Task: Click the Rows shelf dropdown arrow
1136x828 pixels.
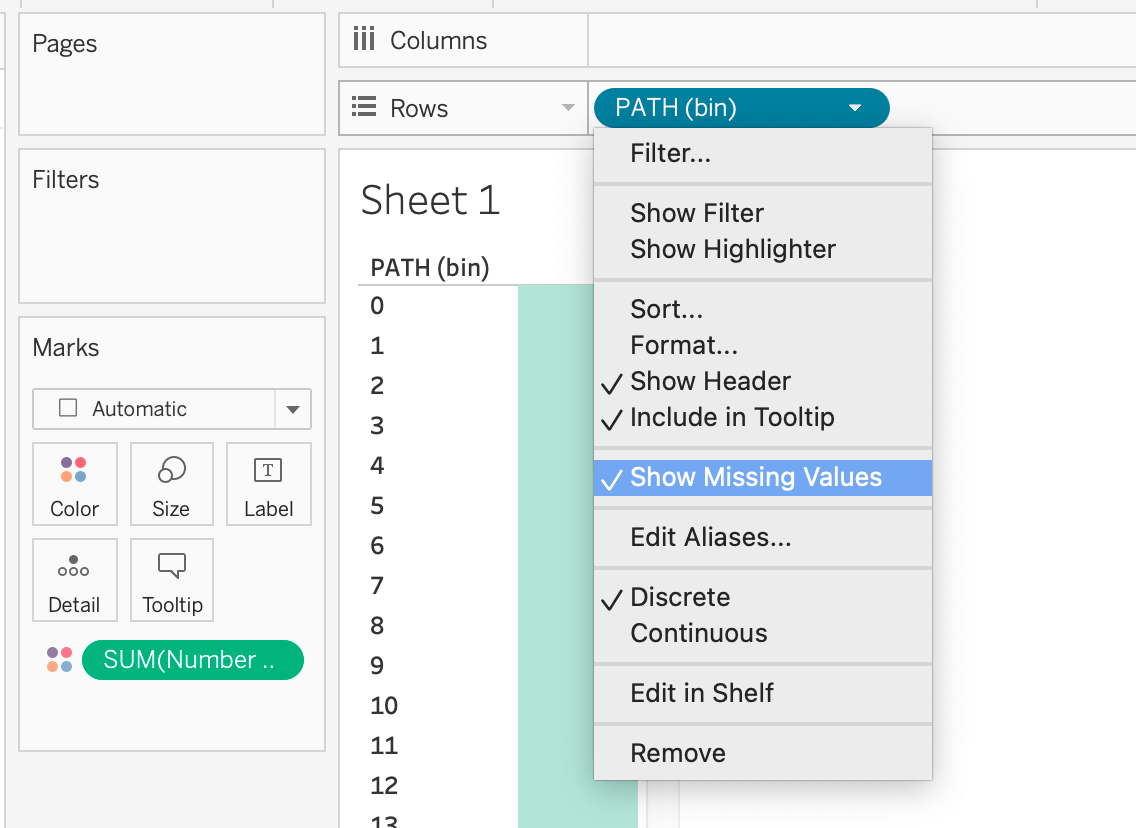Action: pos(568,108)
